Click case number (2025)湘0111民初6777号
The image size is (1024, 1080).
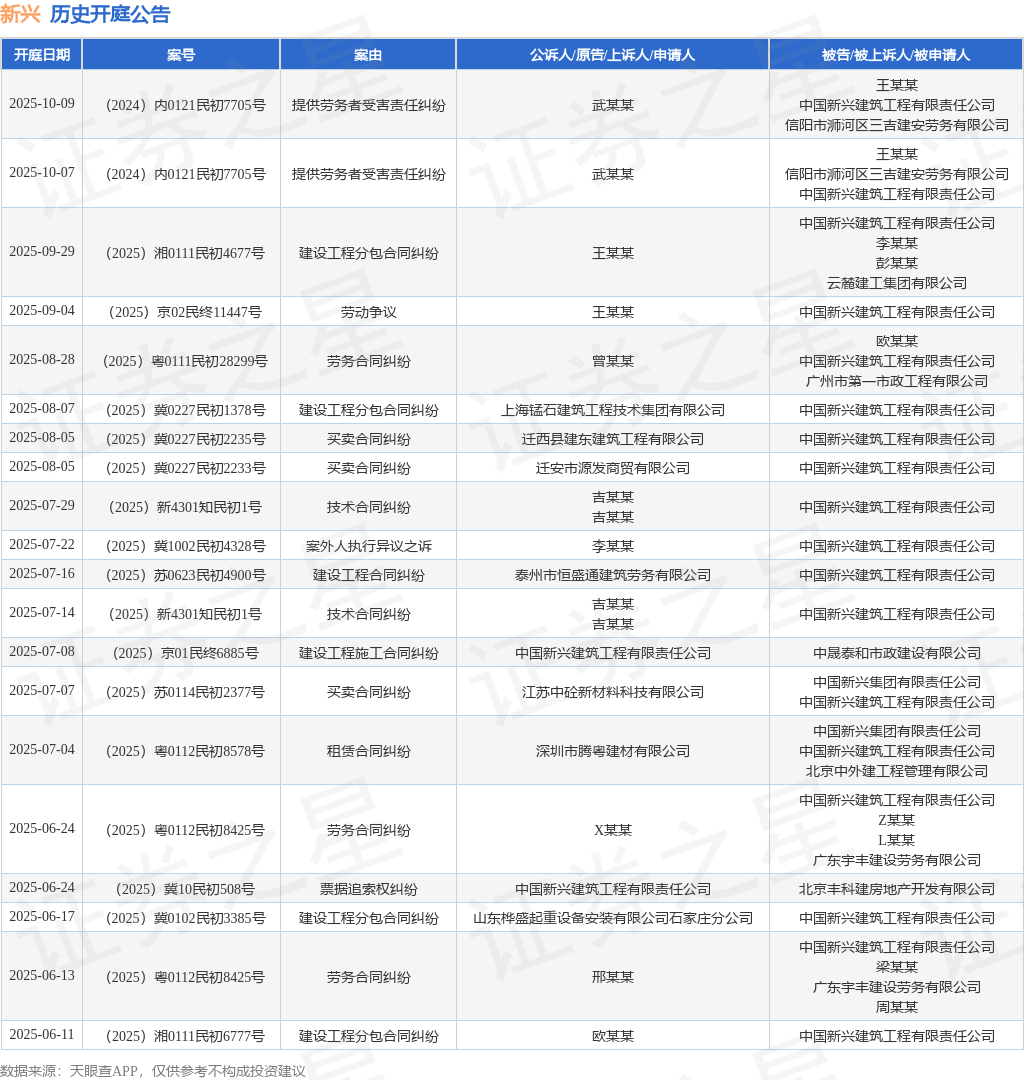tap(184, 1036)
